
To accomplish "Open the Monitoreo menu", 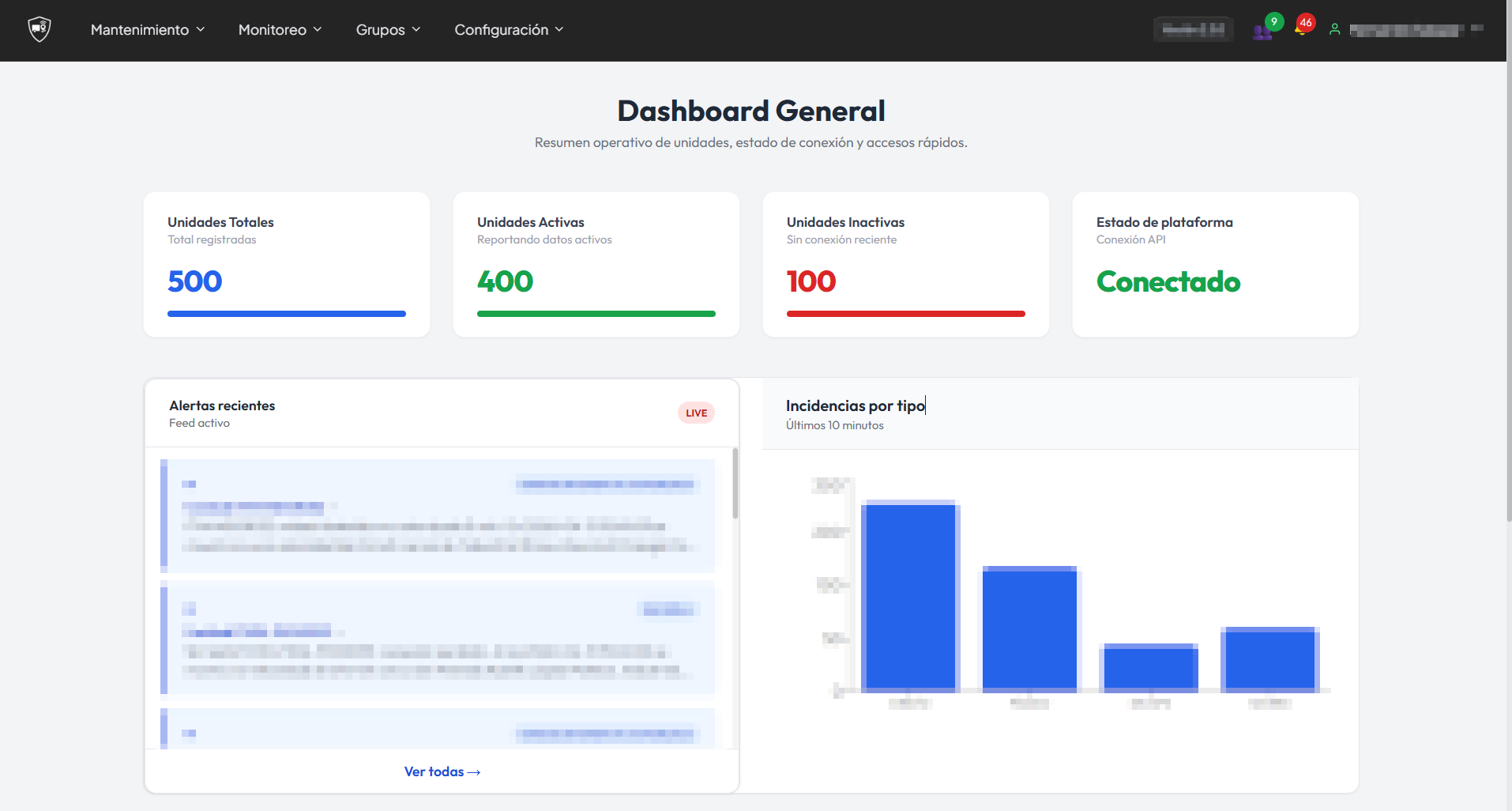I will coord(280,30).
